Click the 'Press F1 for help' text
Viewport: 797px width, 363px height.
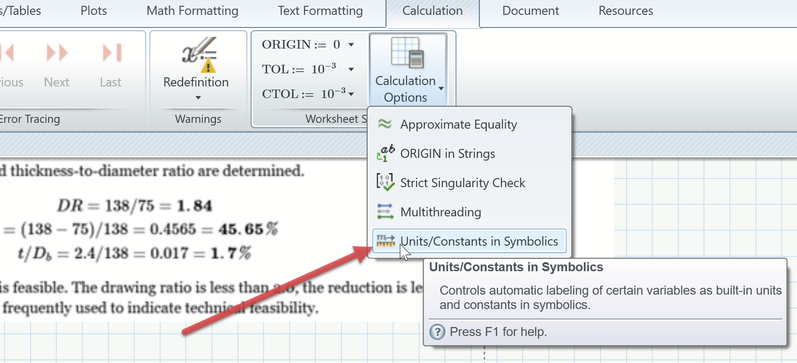tap(498, 332)
